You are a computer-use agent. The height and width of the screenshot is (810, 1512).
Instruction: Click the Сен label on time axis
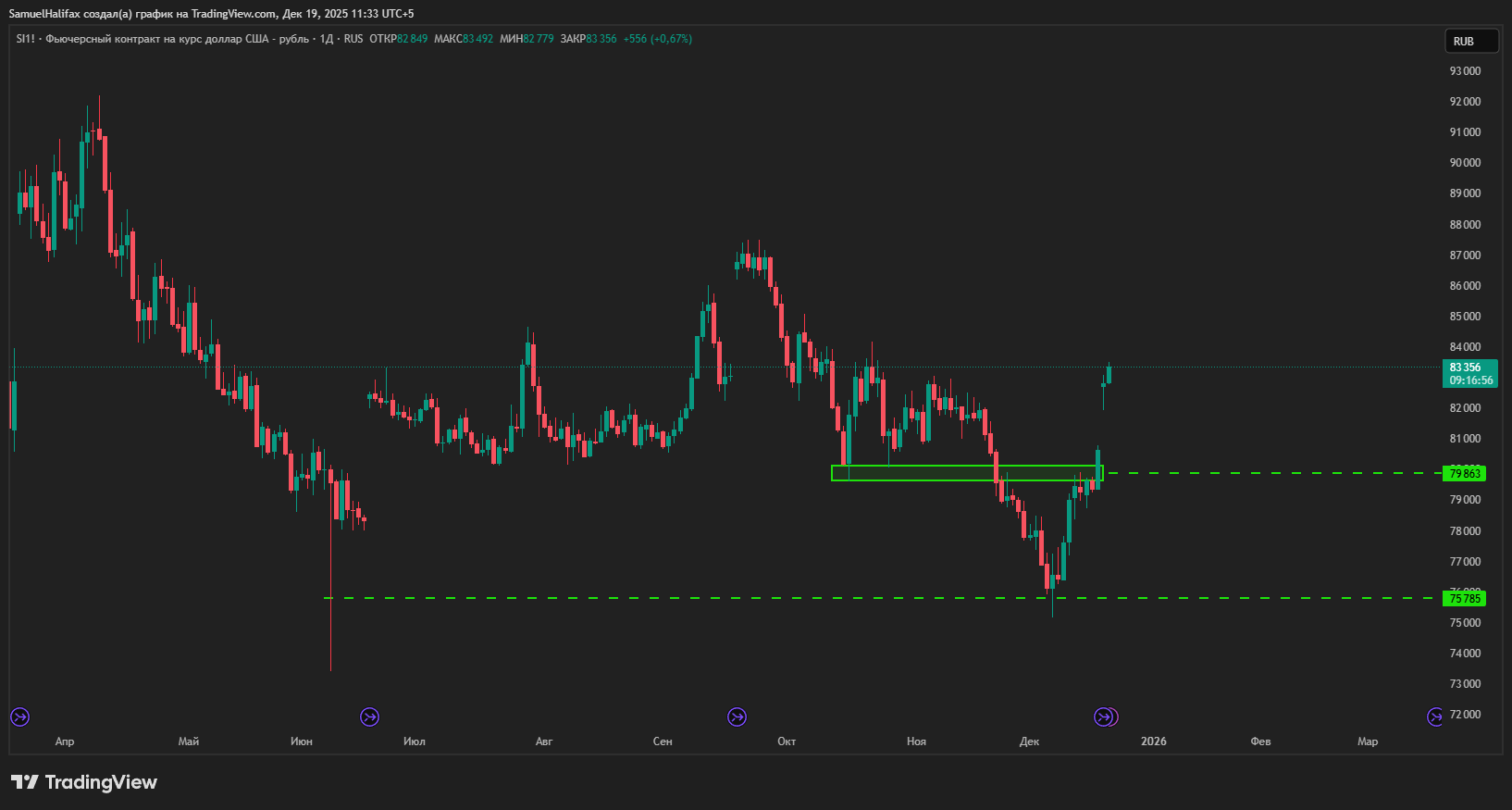click(663, 741)
